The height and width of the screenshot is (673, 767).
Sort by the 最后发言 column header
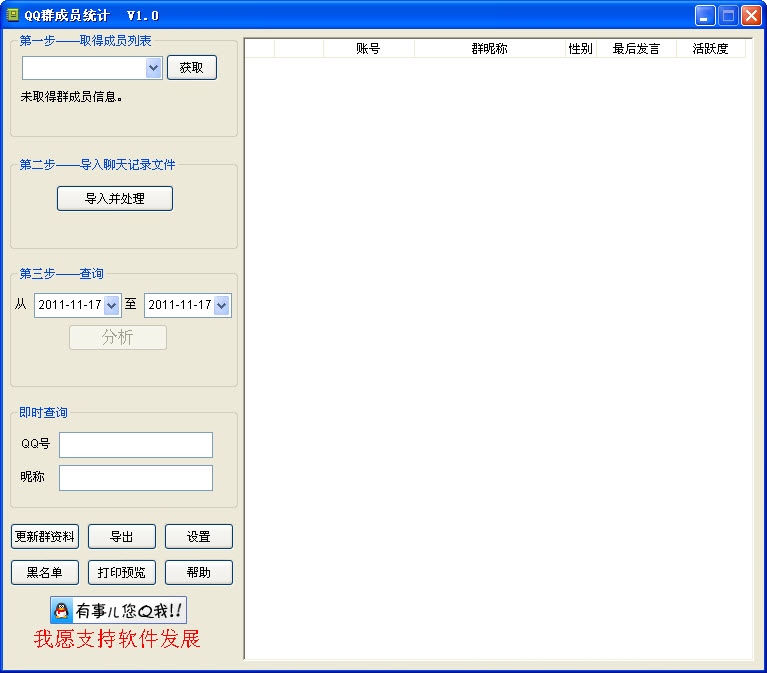tap(636, 48)
